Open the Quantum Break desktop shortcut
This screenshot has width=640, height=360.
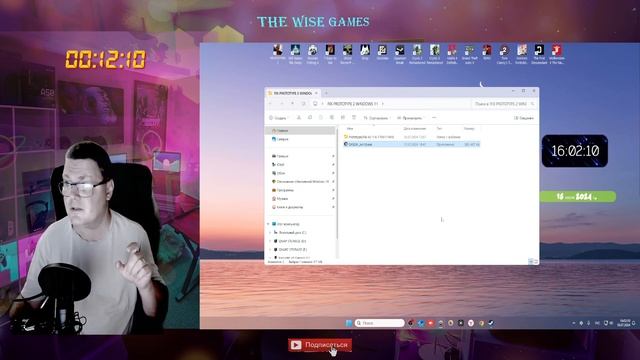pos(400,54)
